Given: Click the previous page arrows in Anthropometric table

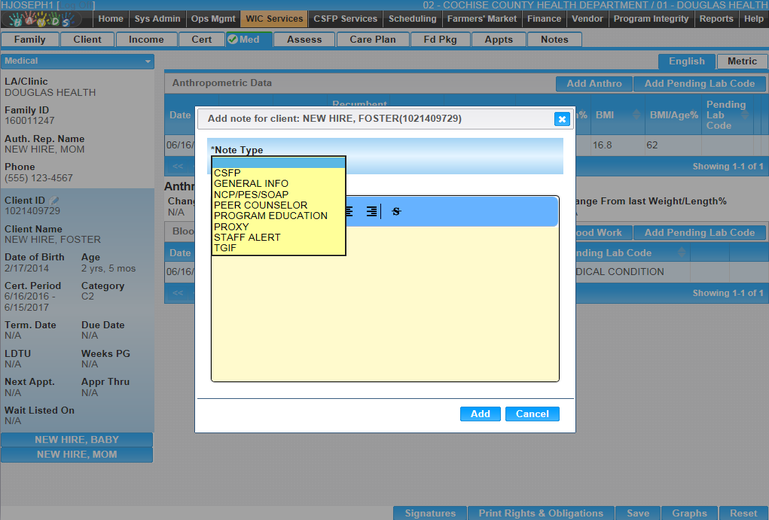Looking at the screenshot, I should click(x=178, y=166).
